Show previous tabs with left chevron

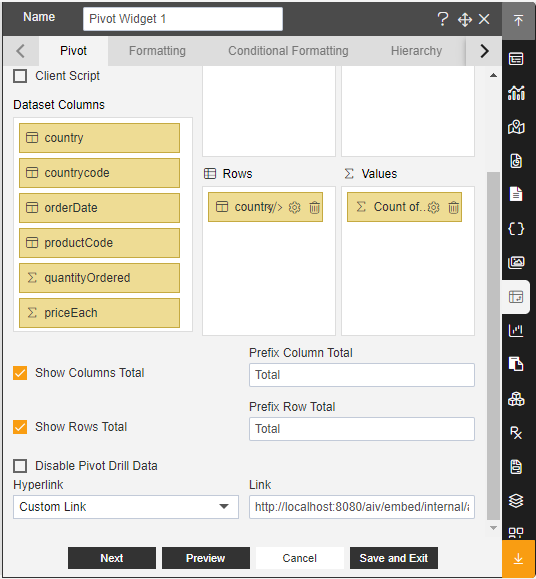click(x=20, y=51)
